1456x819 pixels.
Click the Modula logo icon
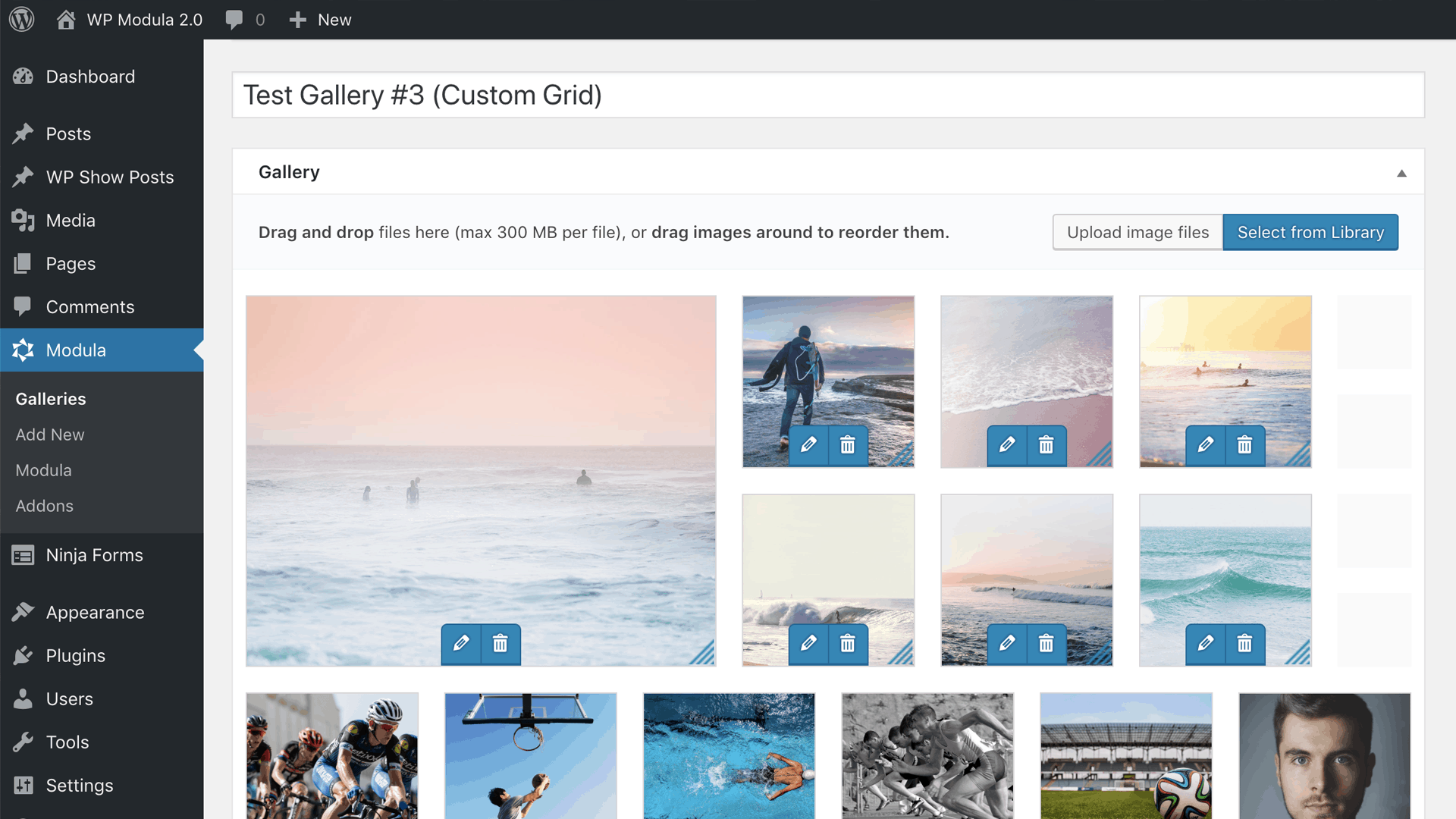point(23,350)
